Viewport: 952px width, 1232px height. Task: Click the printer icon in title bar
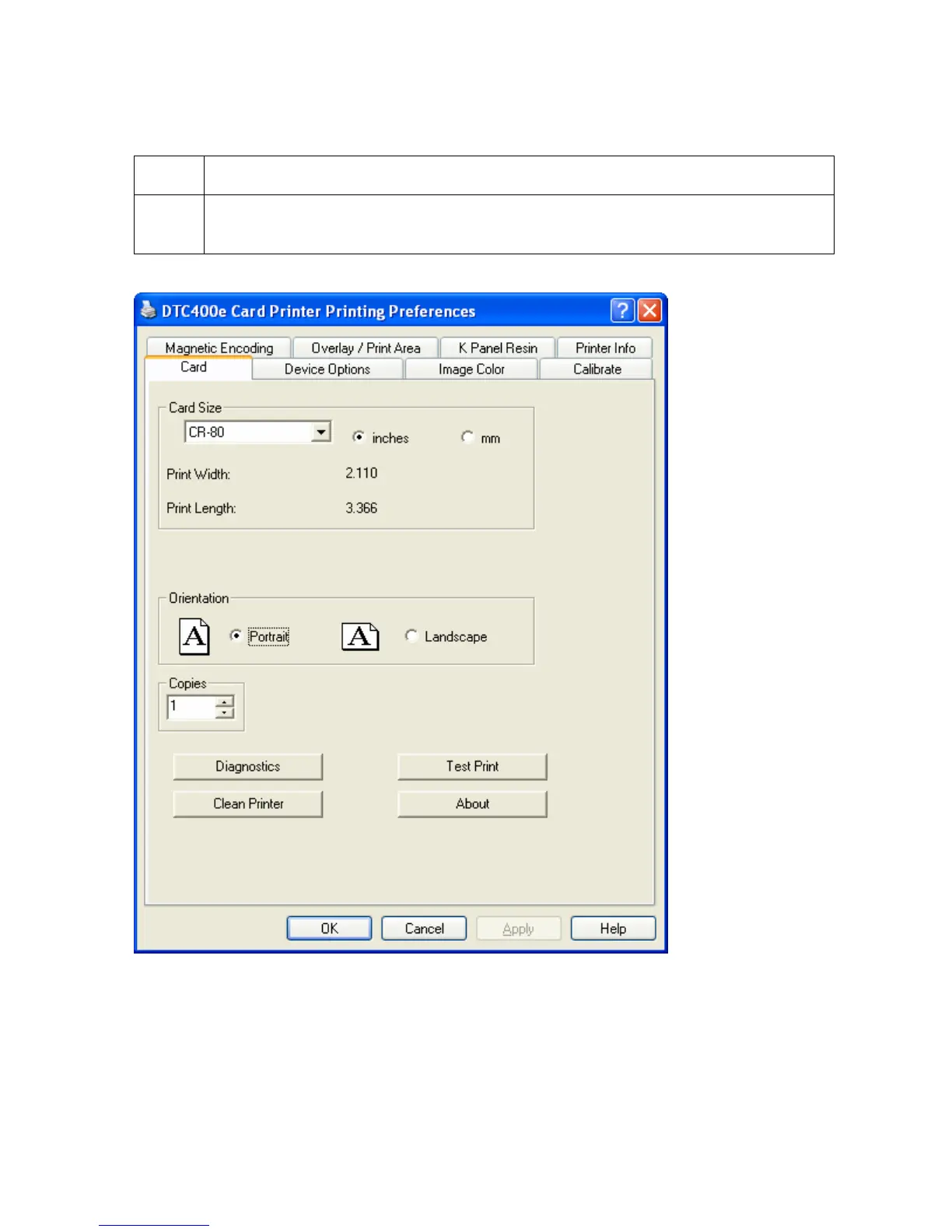click(x=148, y=310)
